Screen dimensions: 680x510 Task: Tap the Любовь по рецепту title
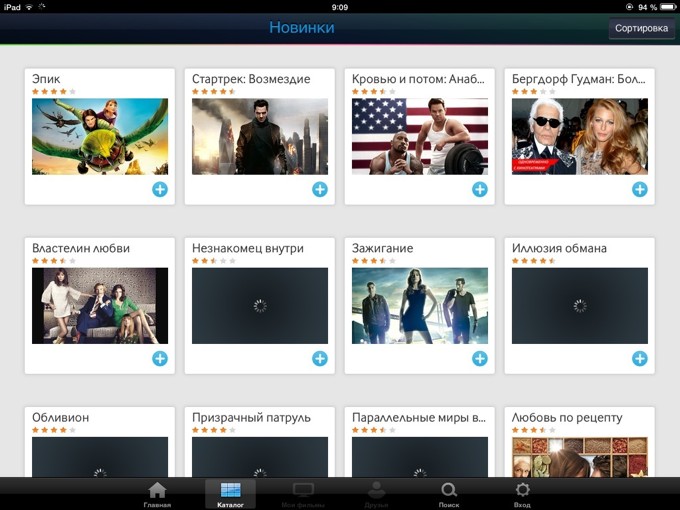click(567, 417)
